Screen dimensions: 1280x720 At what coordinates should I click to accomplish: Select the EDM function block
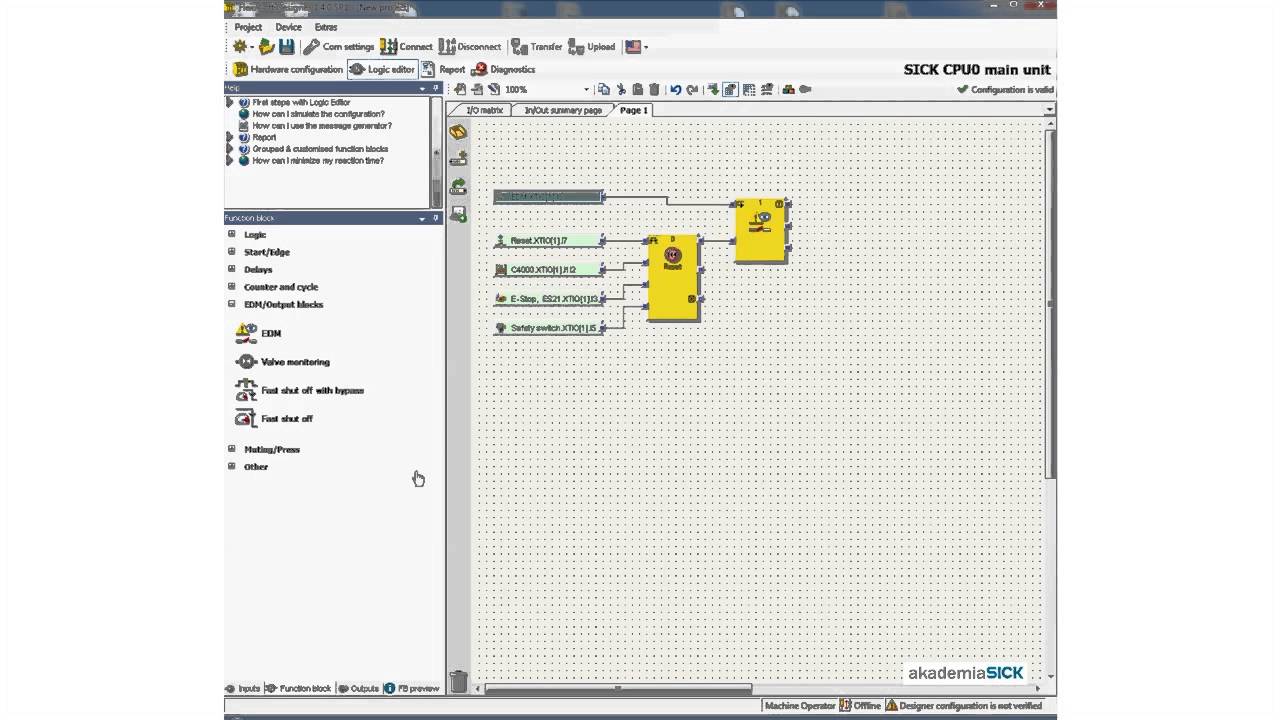tap(258, 333)
